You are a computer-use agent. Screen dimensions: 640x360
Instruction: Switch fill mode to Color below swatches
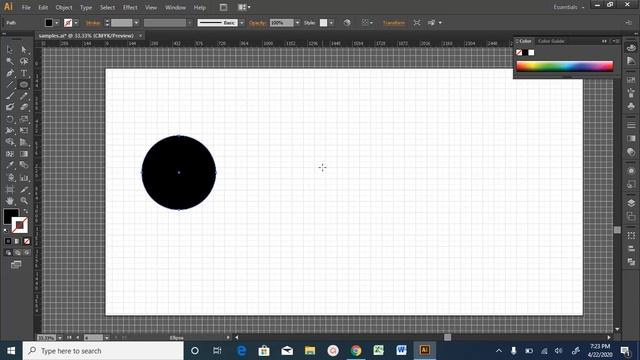tap(8, 241)
